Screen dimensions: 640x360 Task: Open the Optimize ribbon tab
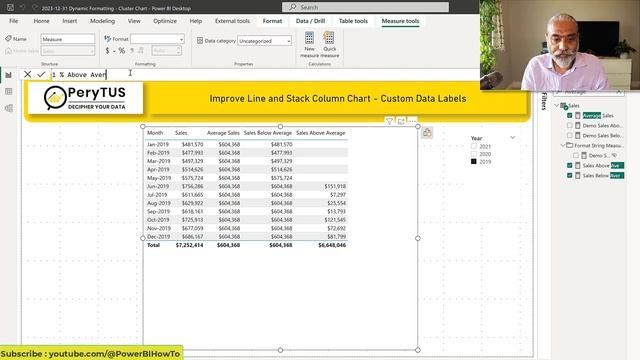coord(165,21)
